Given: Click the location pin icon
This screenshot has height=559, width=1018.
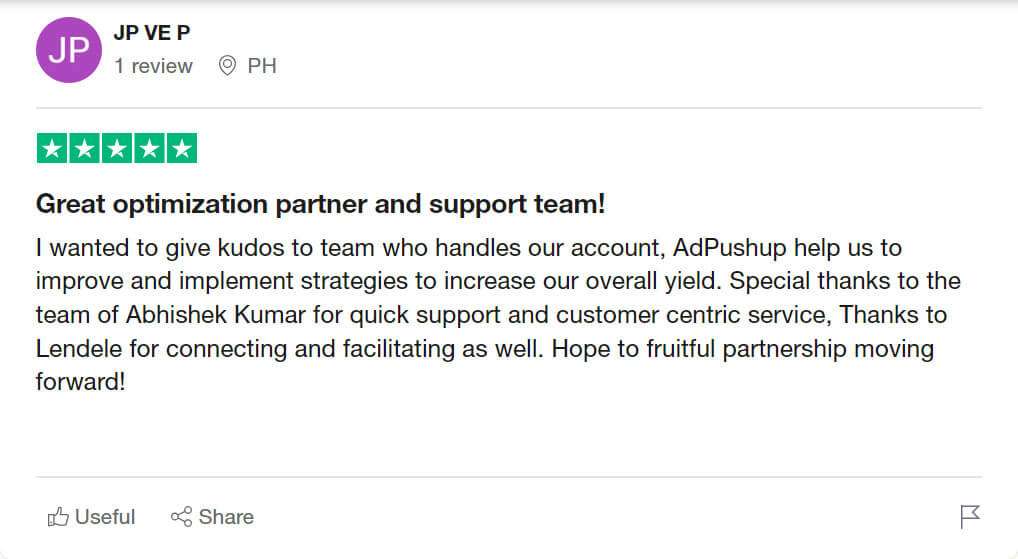Looking at the screenshot, I should (x=227, y=66).
